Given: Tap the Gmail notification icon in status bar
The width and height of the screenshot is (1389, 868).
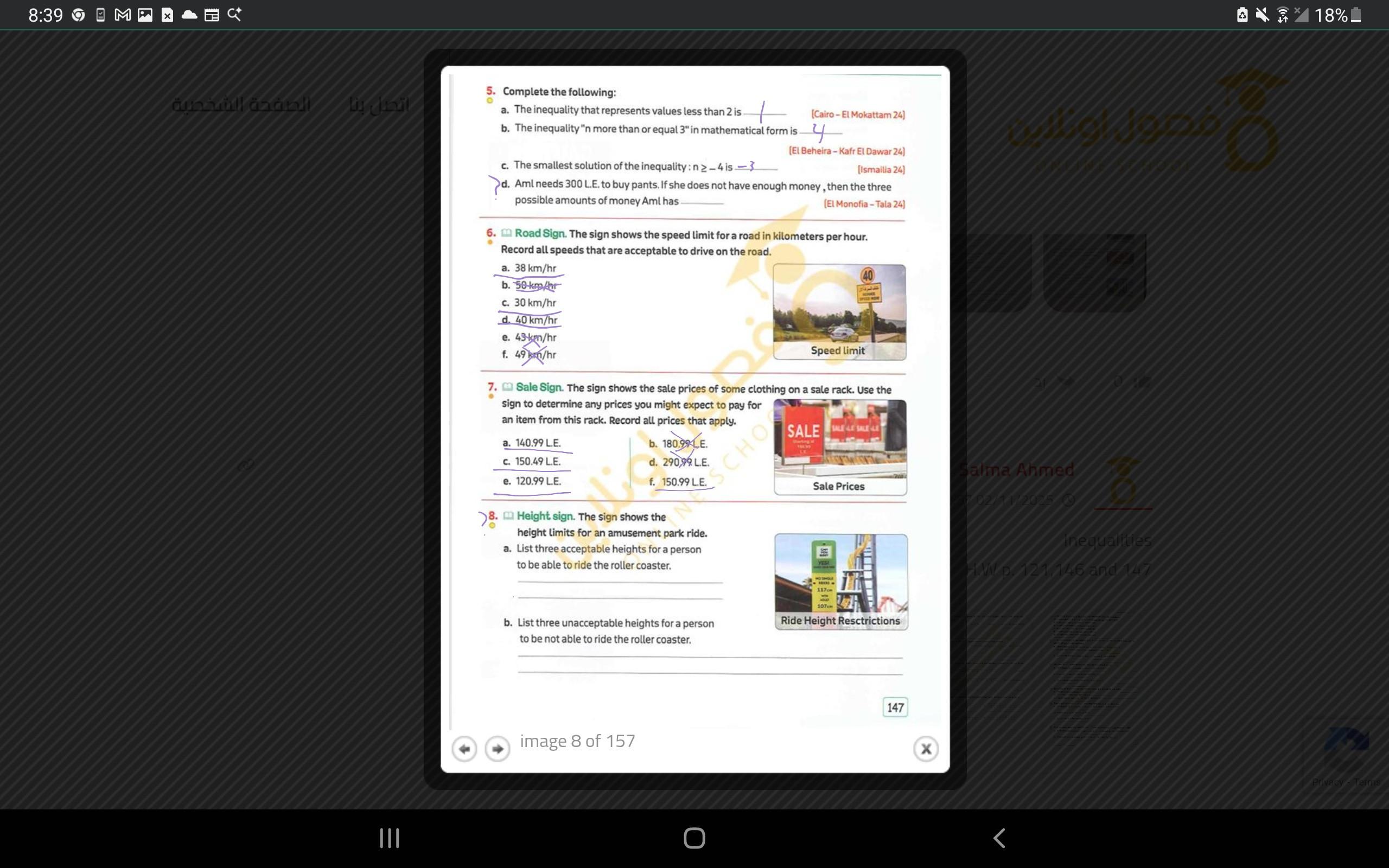Looking at the screenshot, I should click(x=122, y=15).
